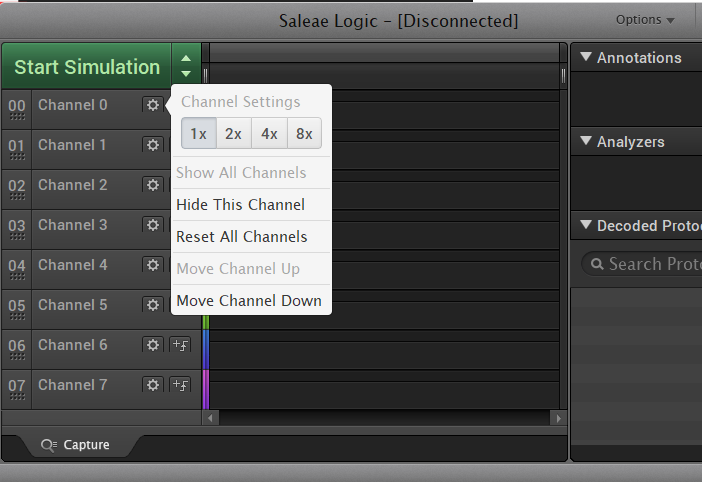Open Channel 7 settings gear
Screen dimensions: 702x482
pyautogui.click(x=152, y=385)
